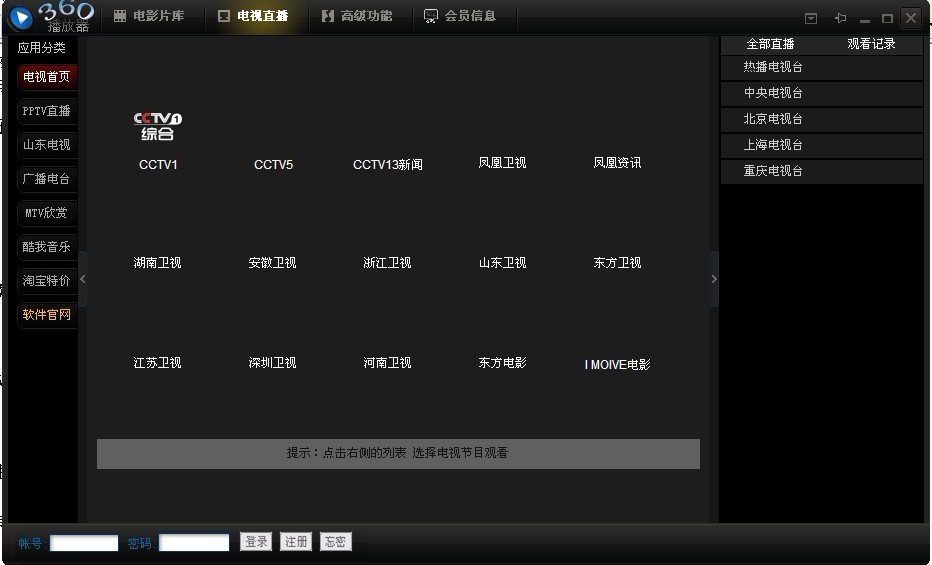Open the 会员信息 tab
932x565 pixels.
pos(460,16)
